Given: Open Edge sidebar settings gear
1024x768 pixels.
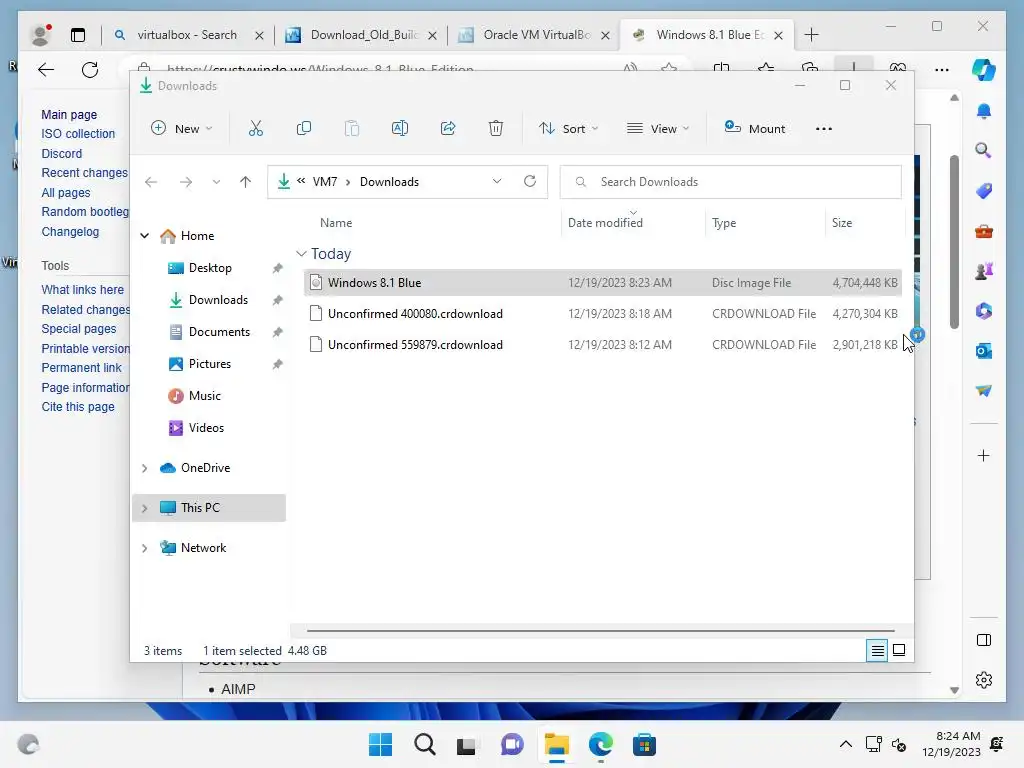Looking at the screenshot, I should pyautogui.click(x=984, y=680).
